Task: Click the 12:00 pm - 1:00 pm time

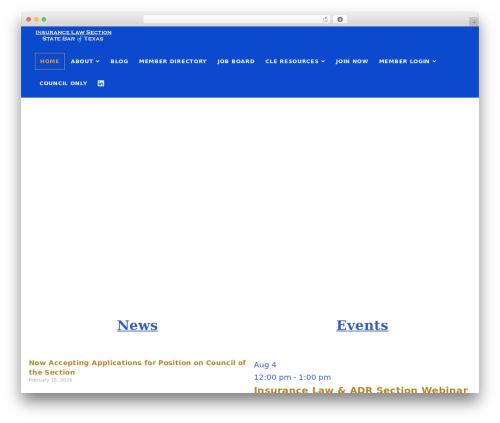Action: pos(292,377)
